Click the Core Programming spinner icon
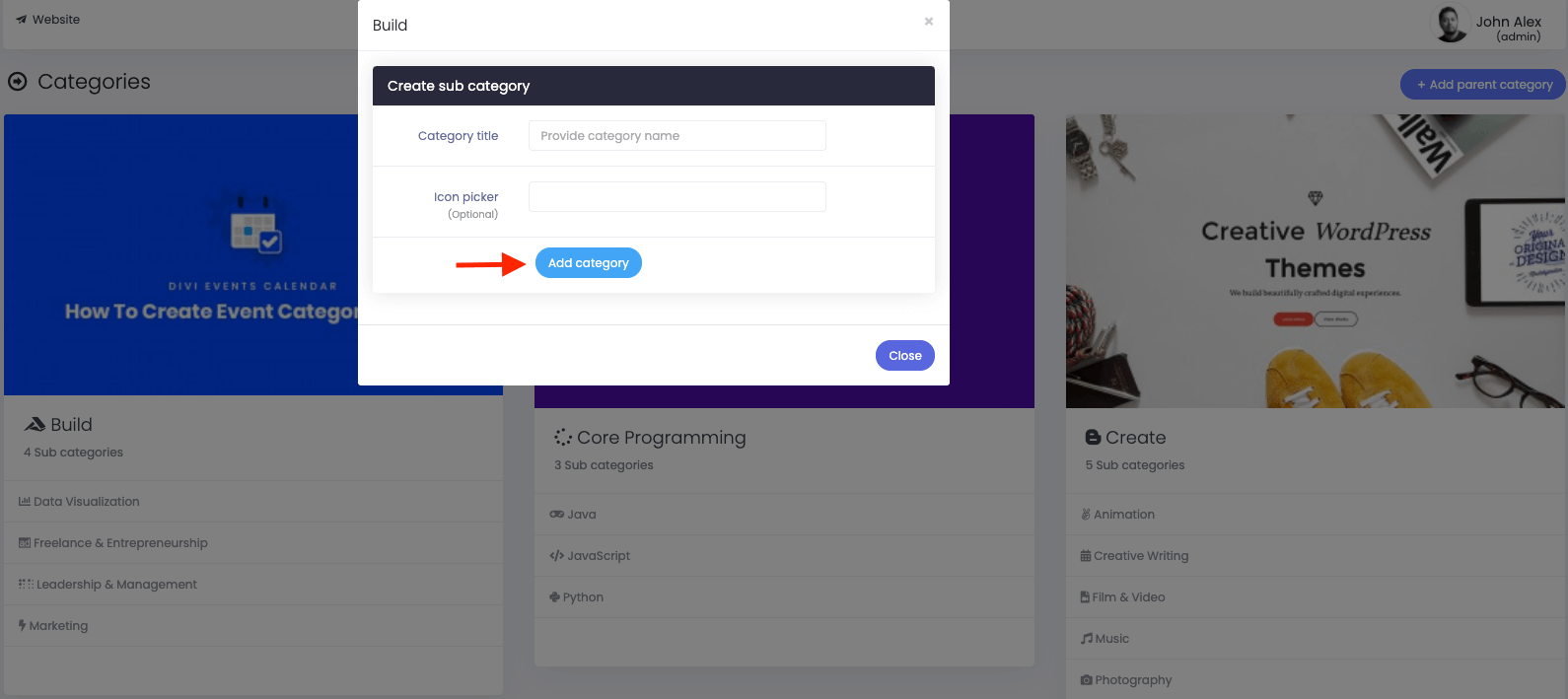Viewport: 1568px width, 699px height. click(x=563, y=437)
